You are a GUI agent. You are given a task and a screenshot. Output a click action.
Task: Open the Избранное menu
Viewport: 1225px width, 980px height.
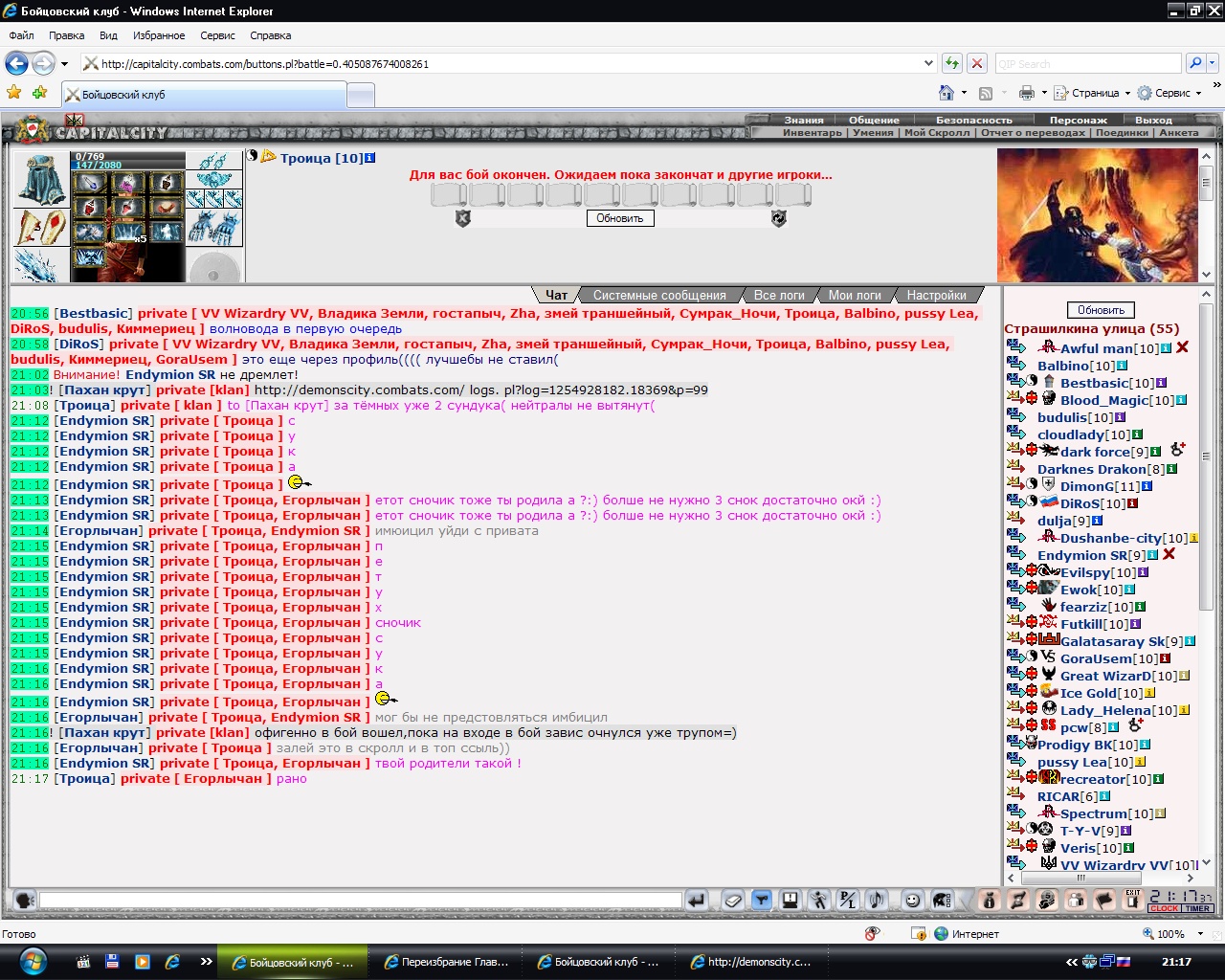coord(159,35)
